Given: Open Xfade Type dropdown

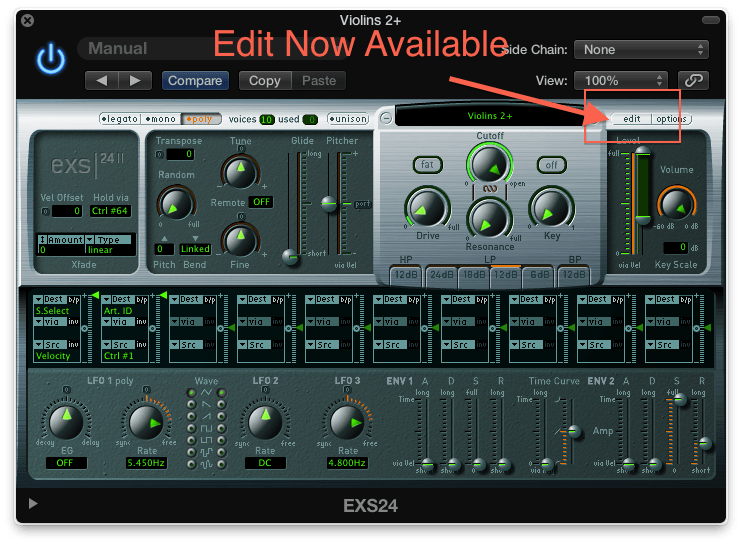Looking at the screenshot, I should click(x=108, y=240).
